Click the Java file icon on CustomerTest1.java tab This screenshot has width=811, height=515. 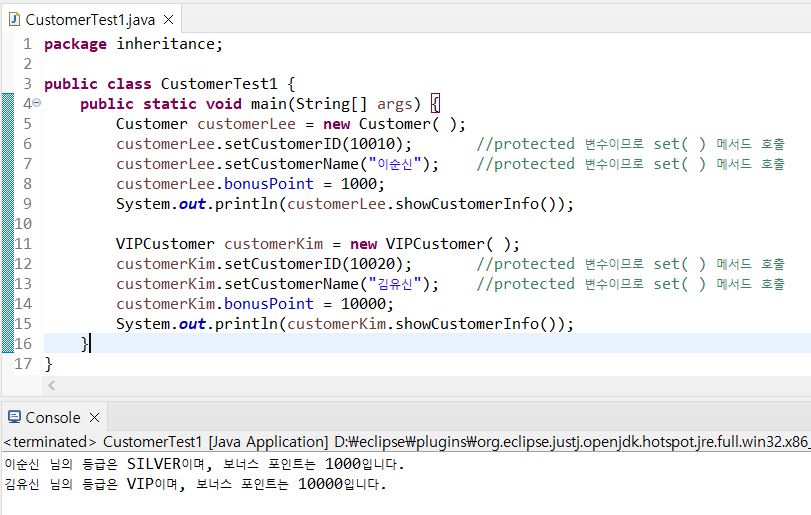coord(14,20)
